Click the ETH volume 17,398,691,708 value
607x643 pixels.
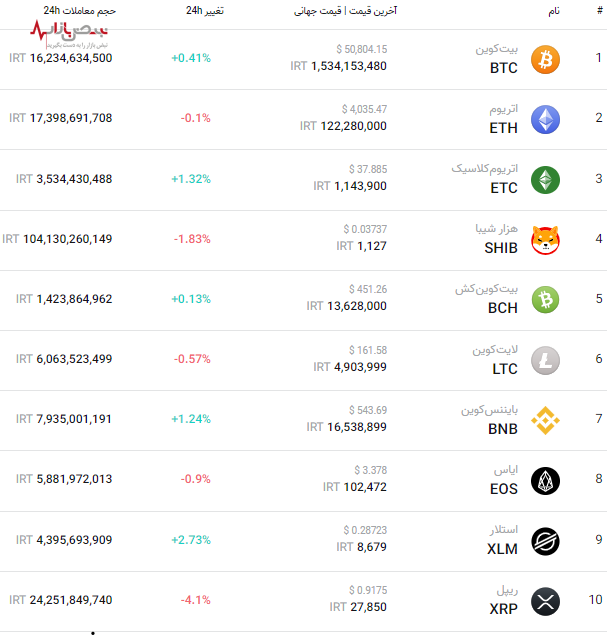click(61, 118)
